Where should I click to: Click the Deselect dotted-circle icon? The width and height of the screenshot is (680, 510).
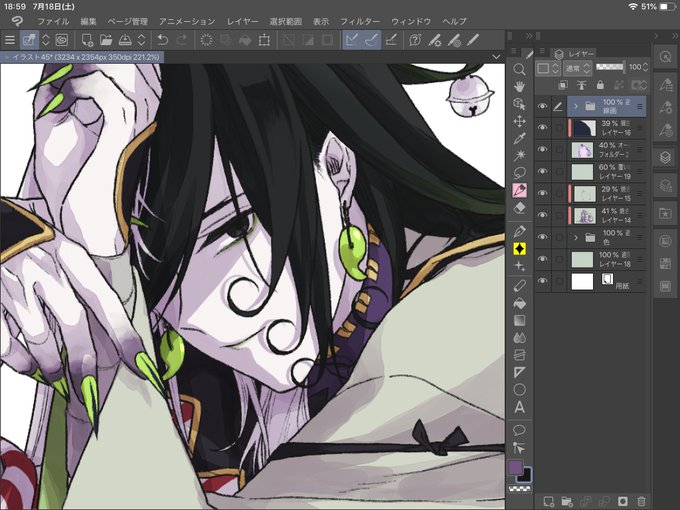(x=206, y=40)
